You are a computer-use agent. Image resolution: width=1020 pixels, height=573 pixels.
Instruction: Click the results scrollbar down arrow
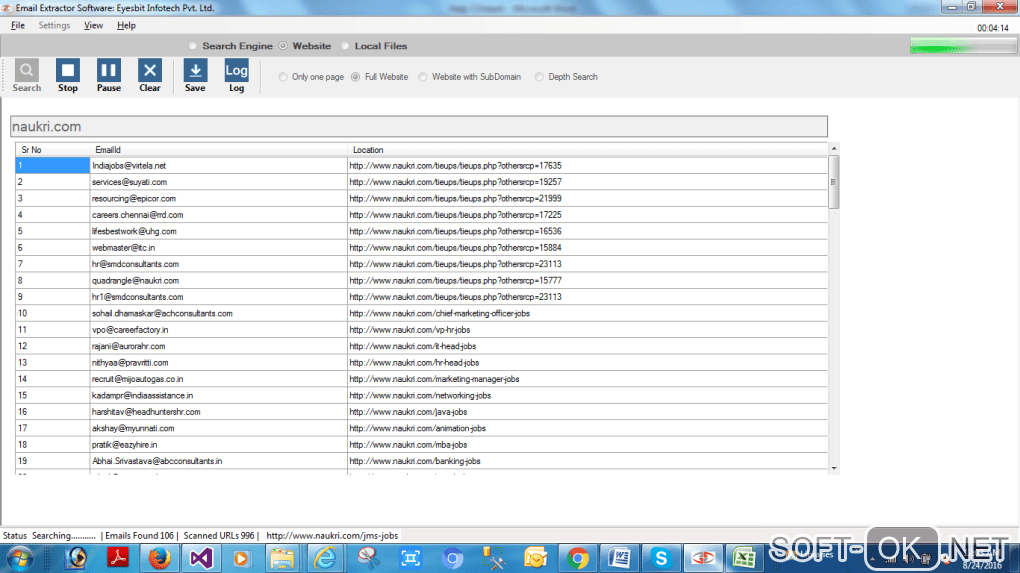834,468
